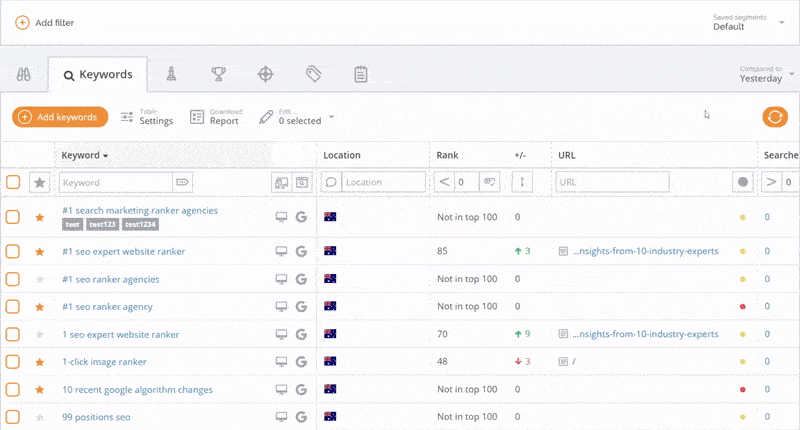Check the box for #1 seo expert website ranker

13,251
